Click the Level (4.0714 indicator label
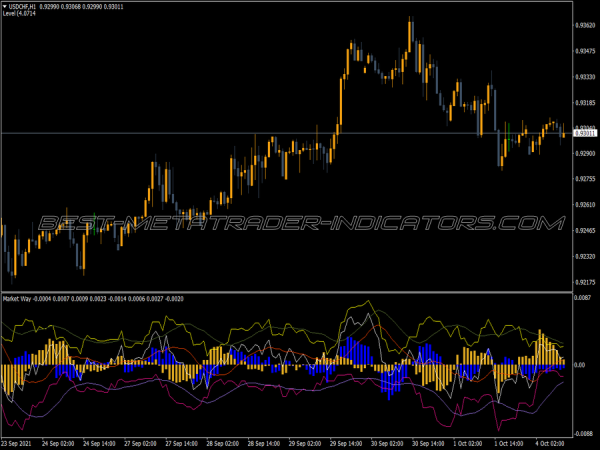This screenshot has height=450, width=600. [x=19, y=13]
